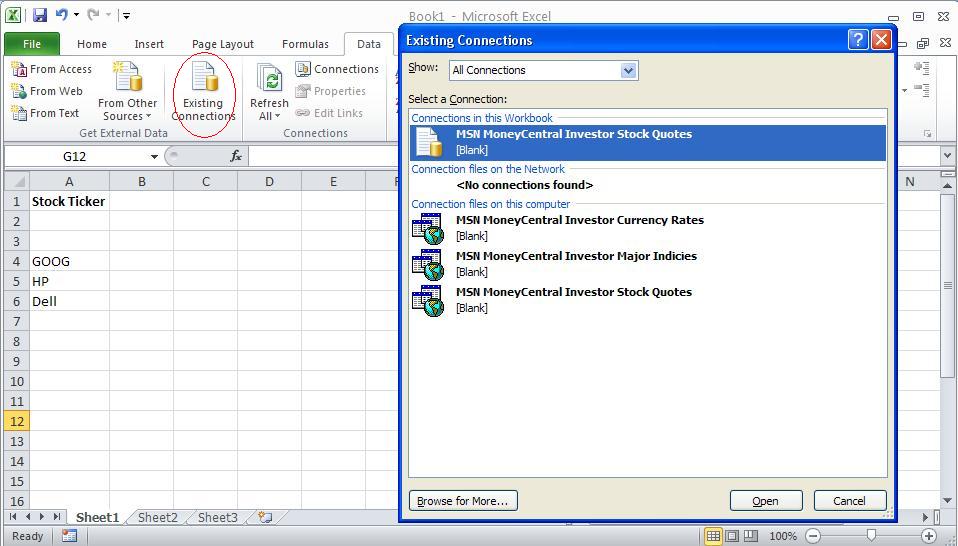
Task: Expand the formula bar with the arrow
Action: pos(947,156)
